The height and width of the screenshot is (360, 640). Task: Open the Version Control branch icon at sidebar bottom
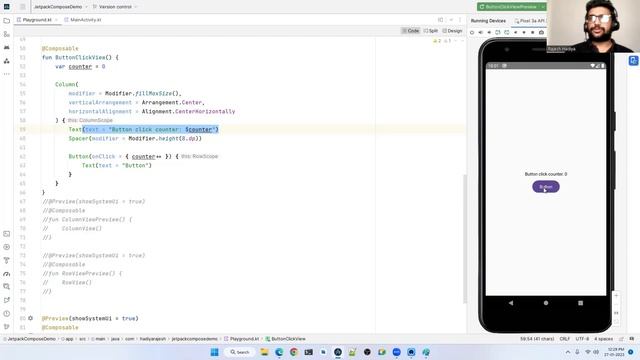(7, 327)
